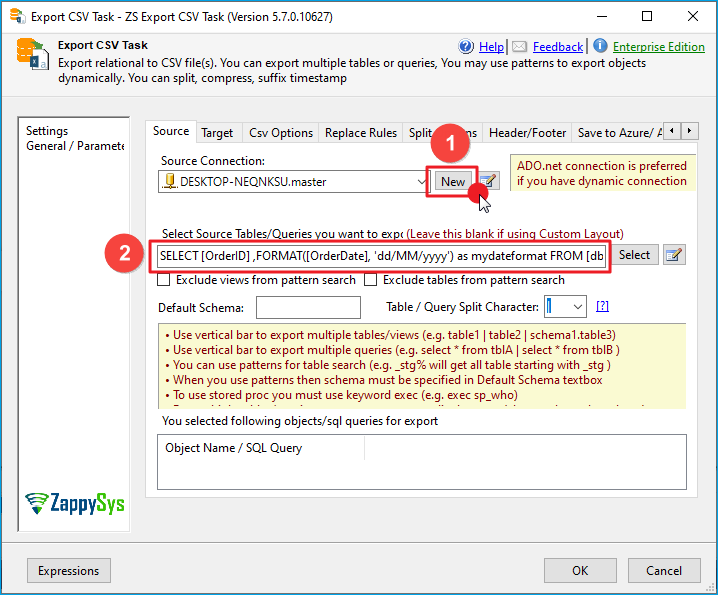718x595 pixels.
Task: Click the ZappySys logo
Action: [75, 502]
